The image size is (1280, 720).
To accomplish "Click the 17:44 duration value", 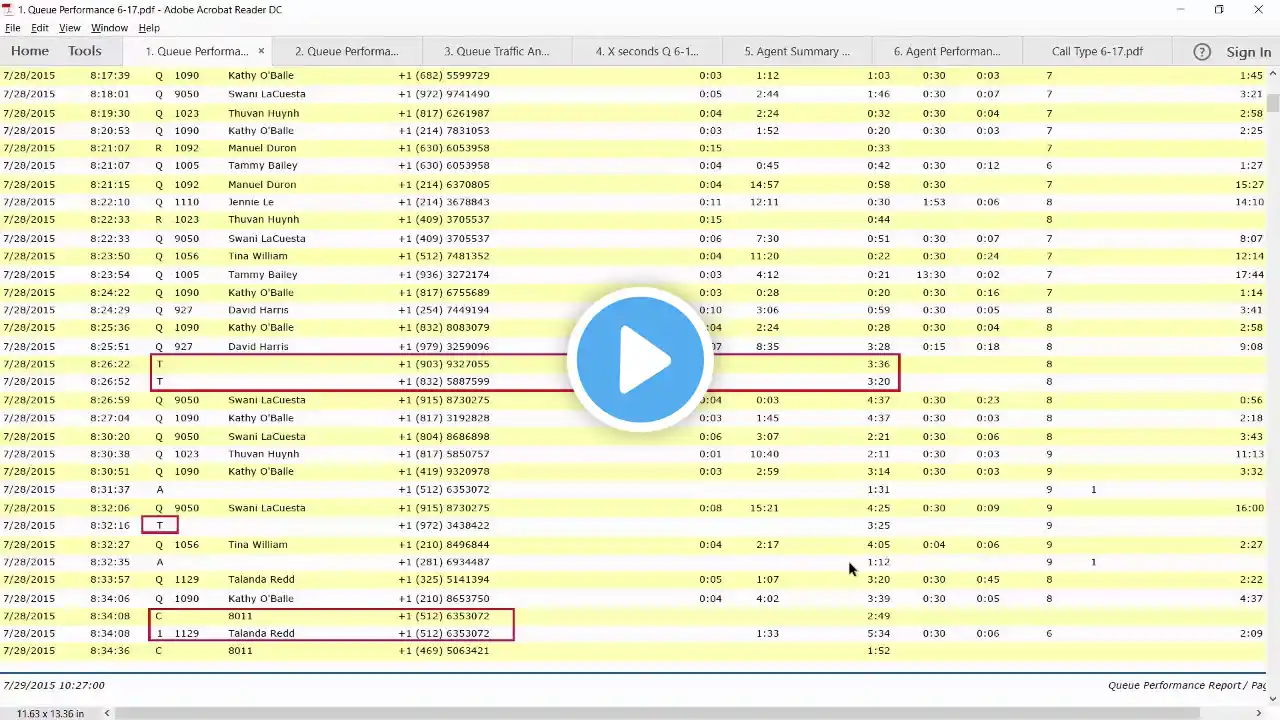I will [x=1249, y=274].
